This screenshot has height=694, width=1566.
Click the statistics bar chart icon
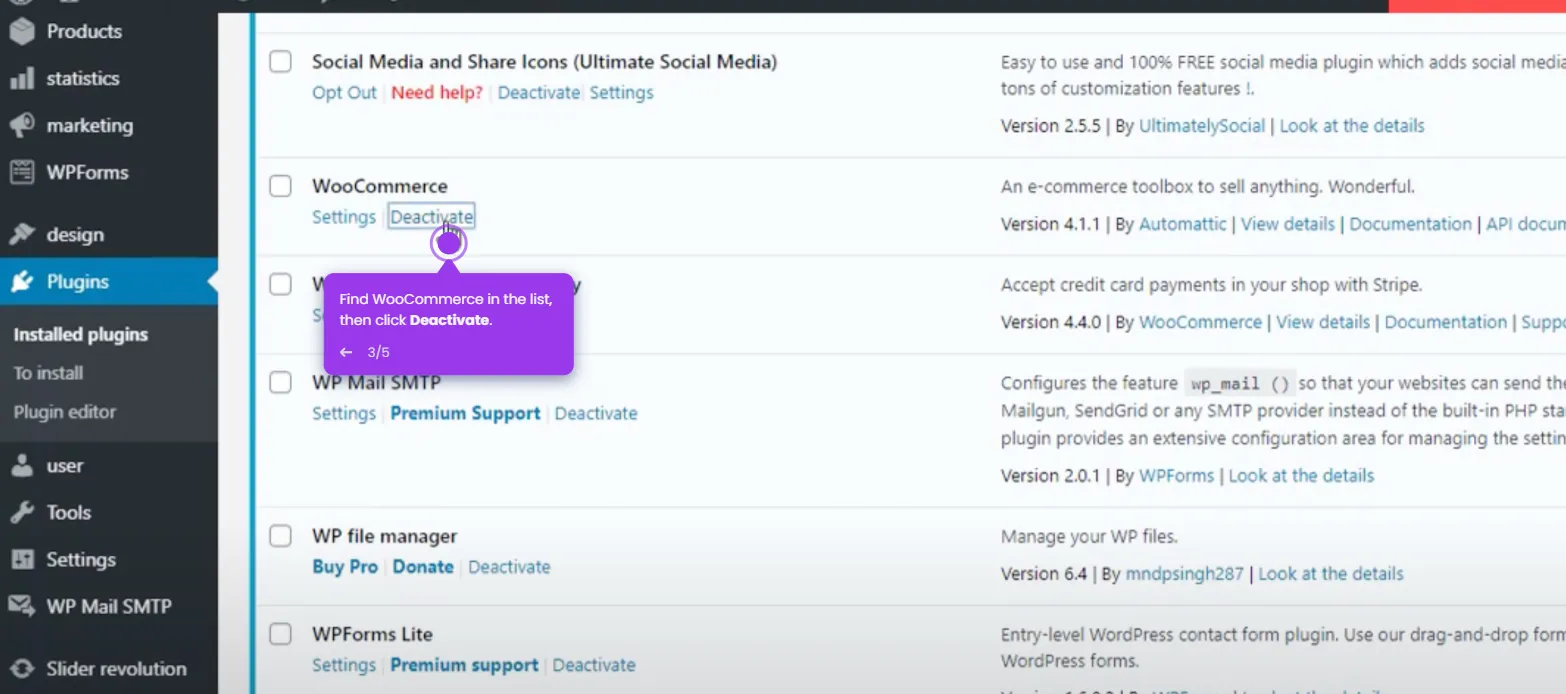tap(22, 78)
